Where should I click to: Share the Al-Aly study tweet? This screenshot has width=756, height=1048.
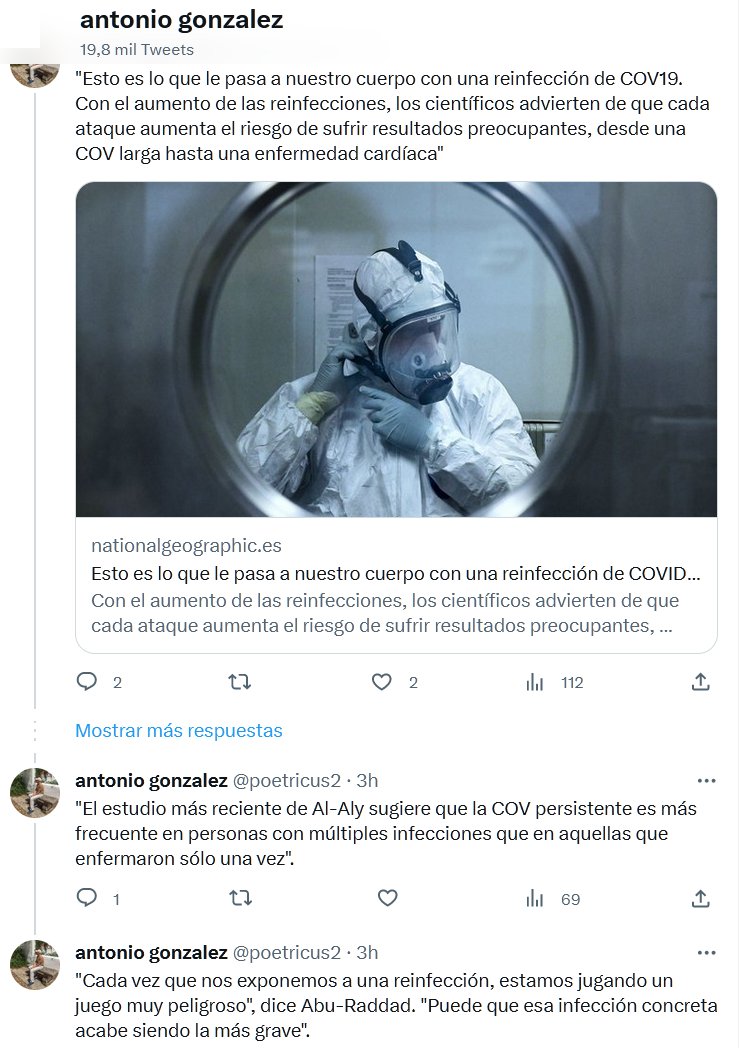pyautogui.click(x=700, y=898)
